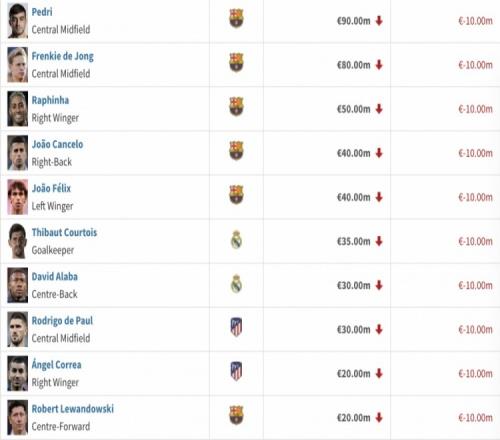Click the Barcelona crest in Pedri's row
Screen dimensions: 500x440
tap(236, 18)
